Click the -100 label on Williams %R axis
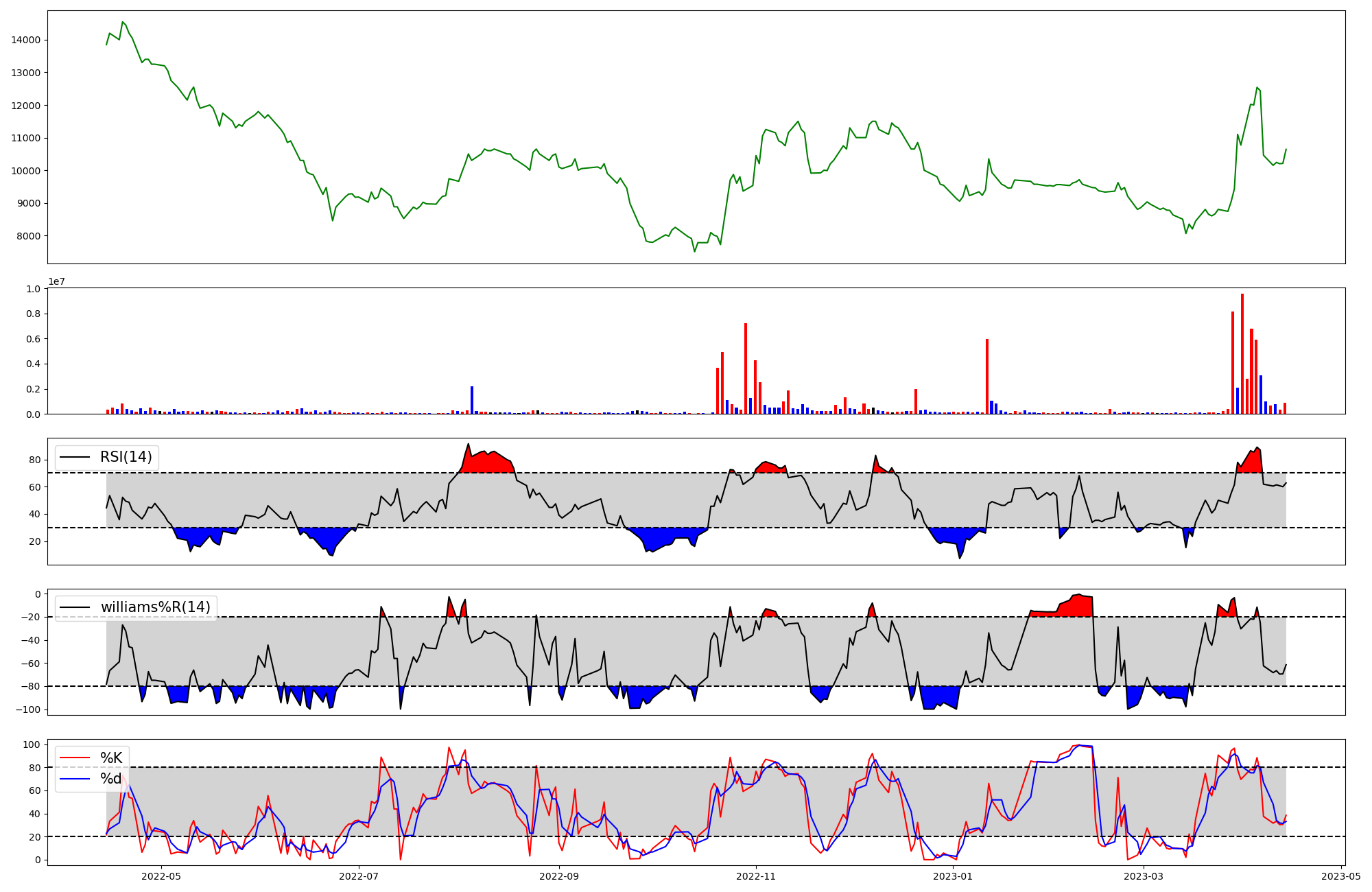Image resolution: width=1372 pixels, height=892 pixels. pos(27,709)
